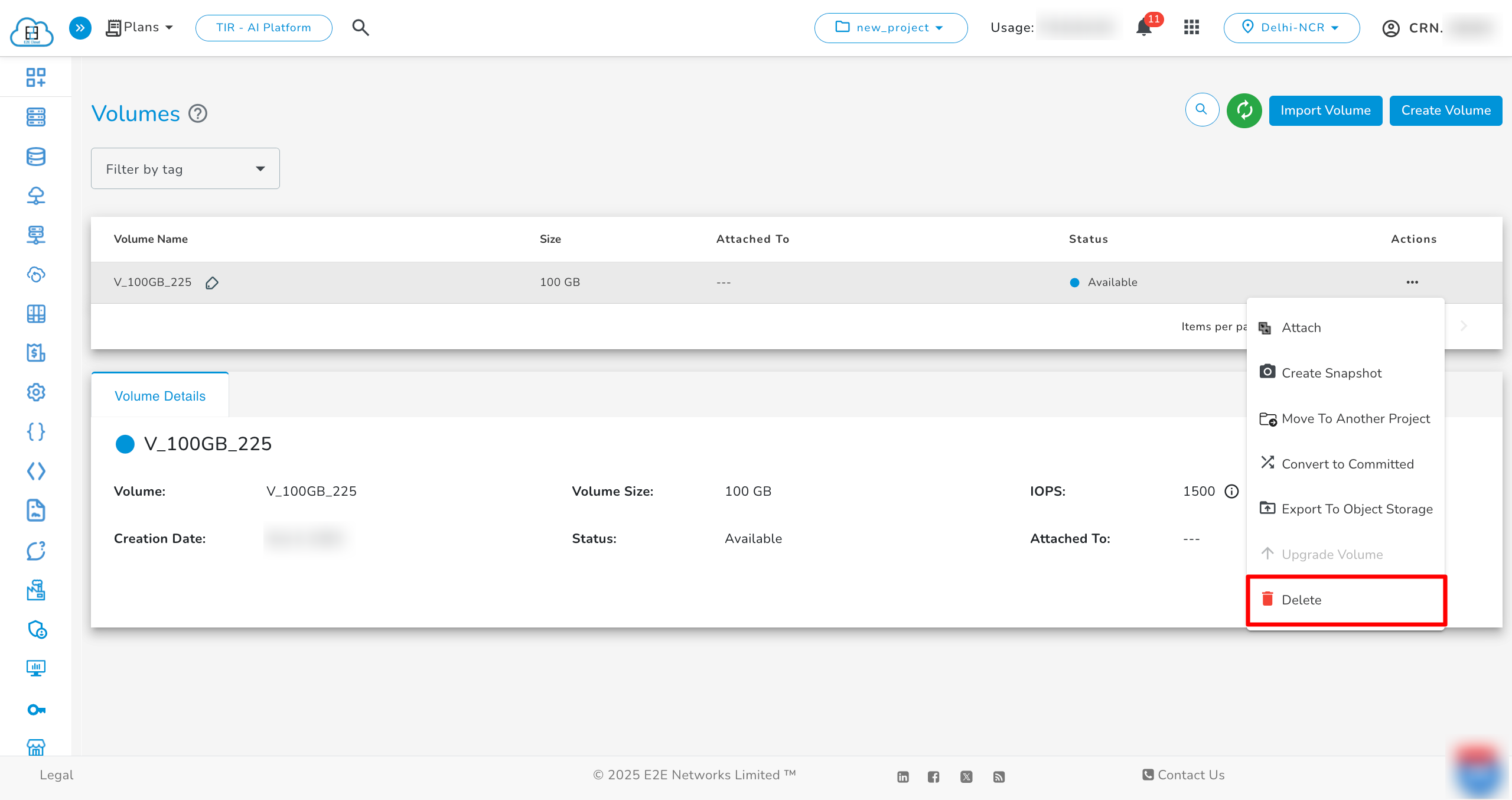Expand the Plans dropdown

tap(141, 28)
